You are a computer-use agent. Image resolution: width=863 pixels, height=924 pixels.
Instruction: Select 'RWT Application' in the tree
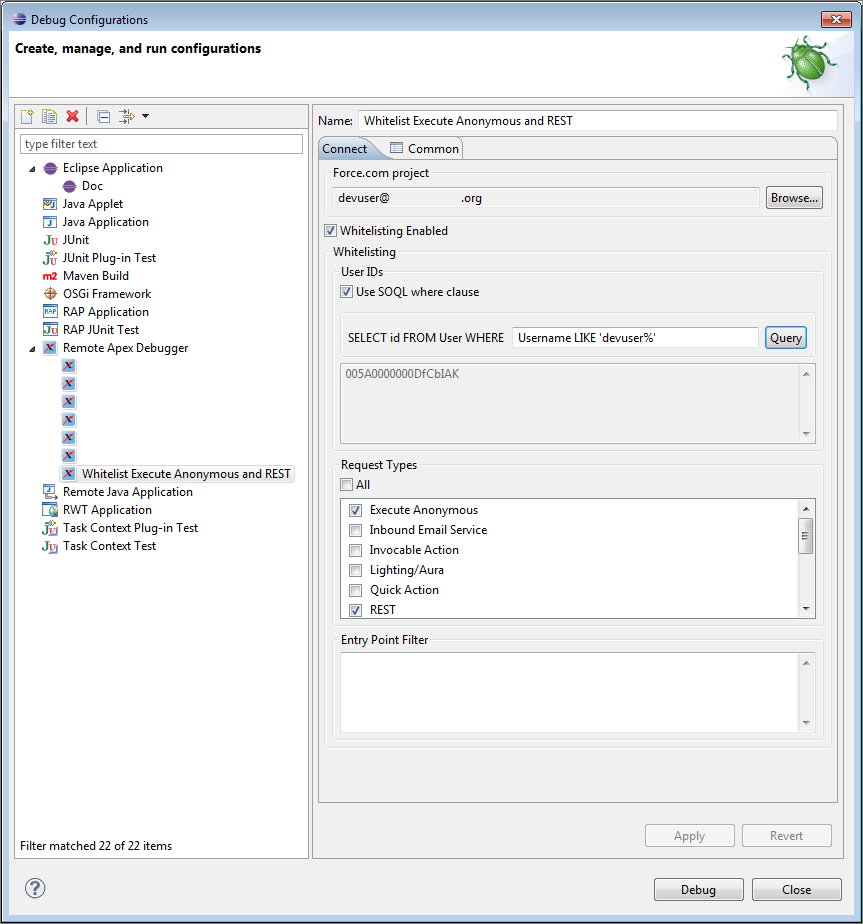coord(107,510)
